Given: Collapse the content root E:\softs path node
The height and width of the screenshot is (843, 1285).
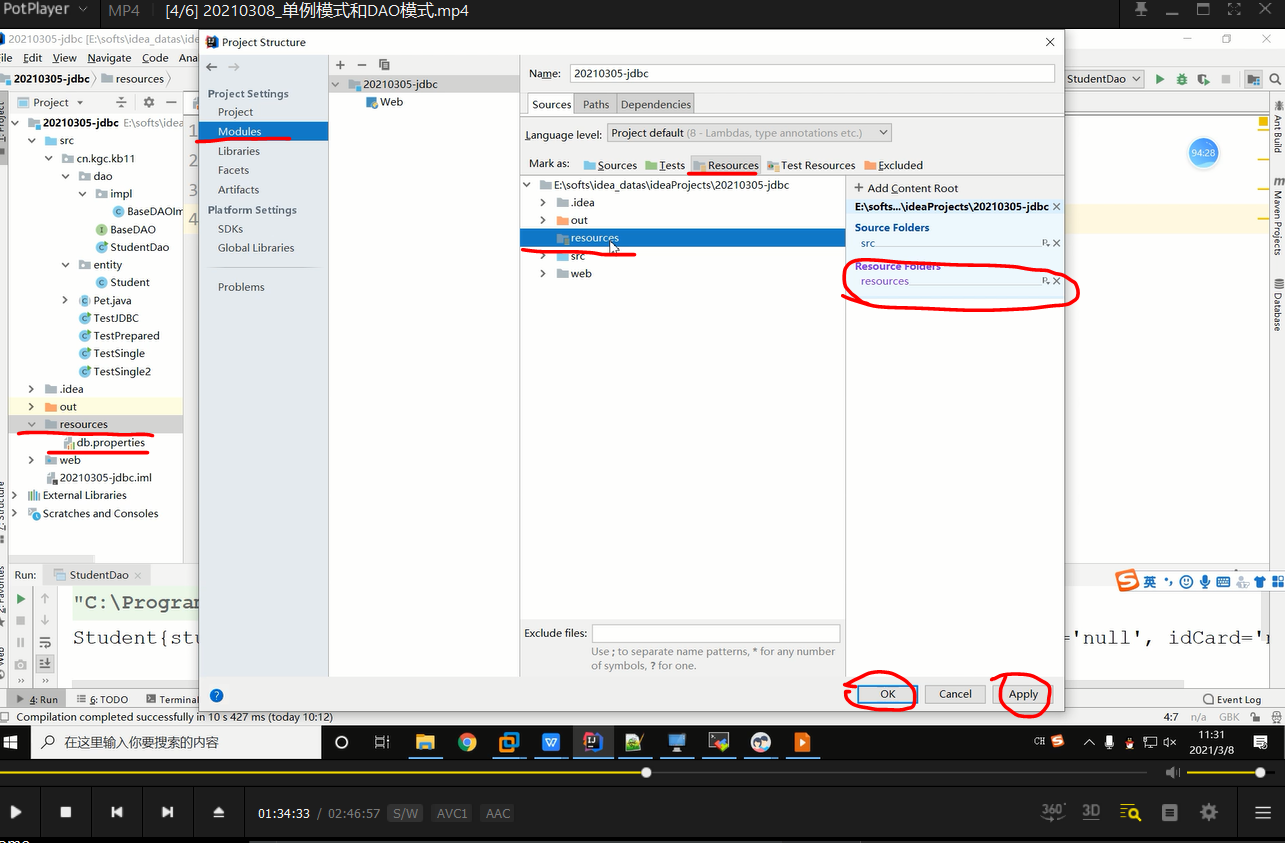Looking at the screenshot, I should coord(529,185).
